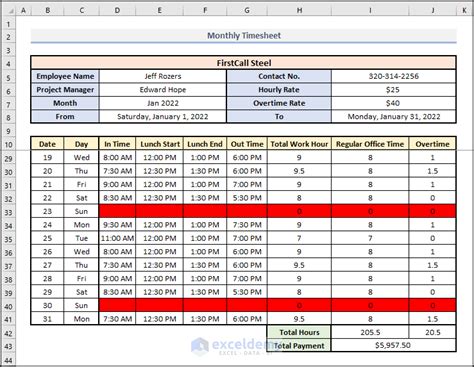Click the red Overtime cell for date 30
The width and height of the screenshot is (474, 367).
click(432, 306)
